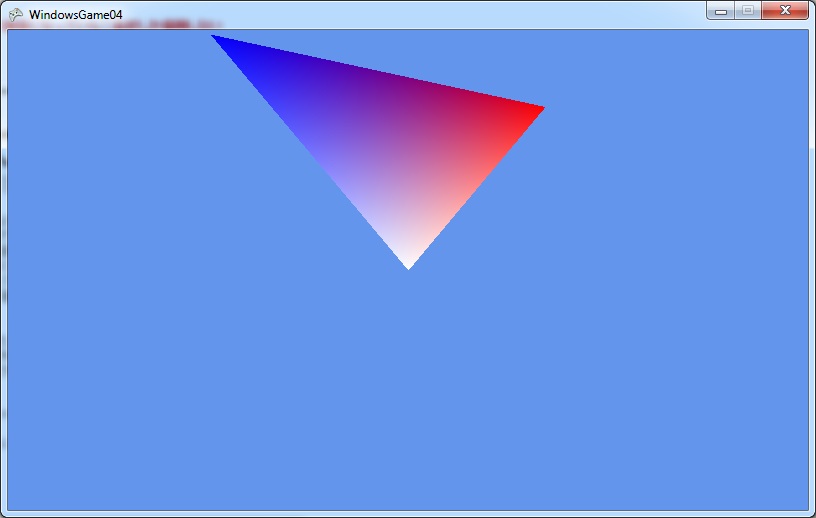Image resolution: width=816 pixels, height=518 pixels.
Task: Click the WindowsGame04 title text
Action: pos(76,15)
